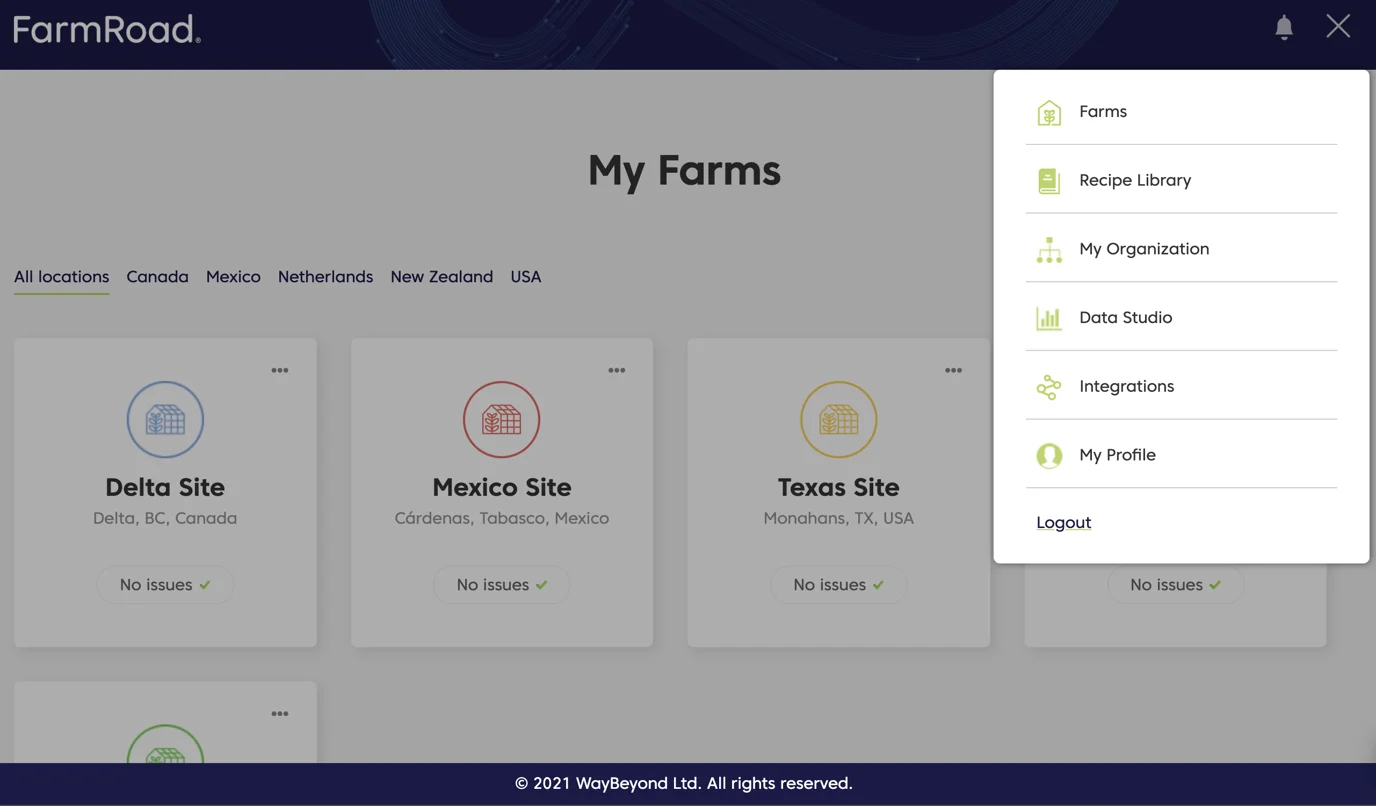Open the notifications bell
The image size is (1376, 806).
[1284, 27]
